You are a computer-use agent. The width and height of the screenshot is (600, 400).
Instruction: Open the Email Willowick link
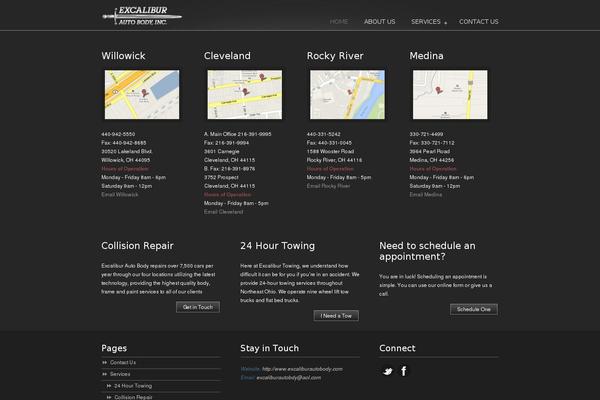120,194
